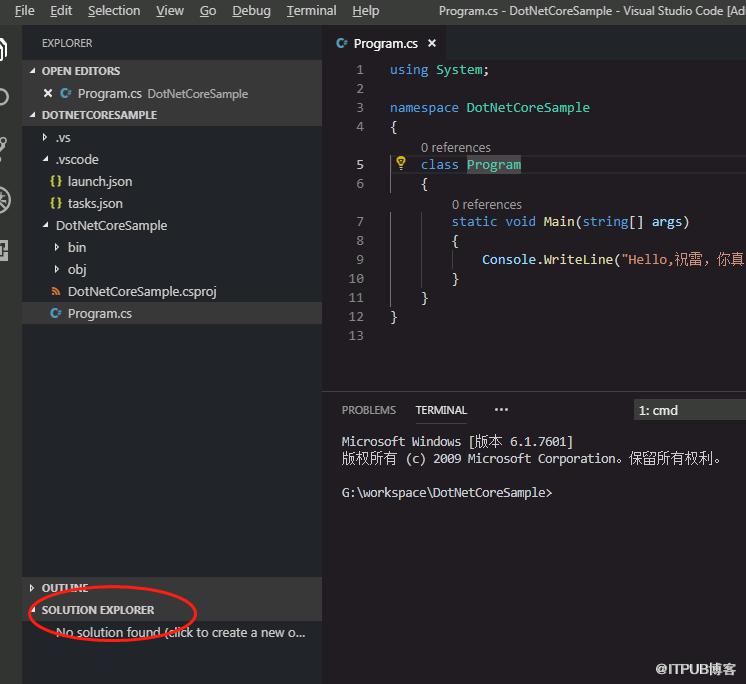Select Program.cs in the file tree

click(172, 313)
